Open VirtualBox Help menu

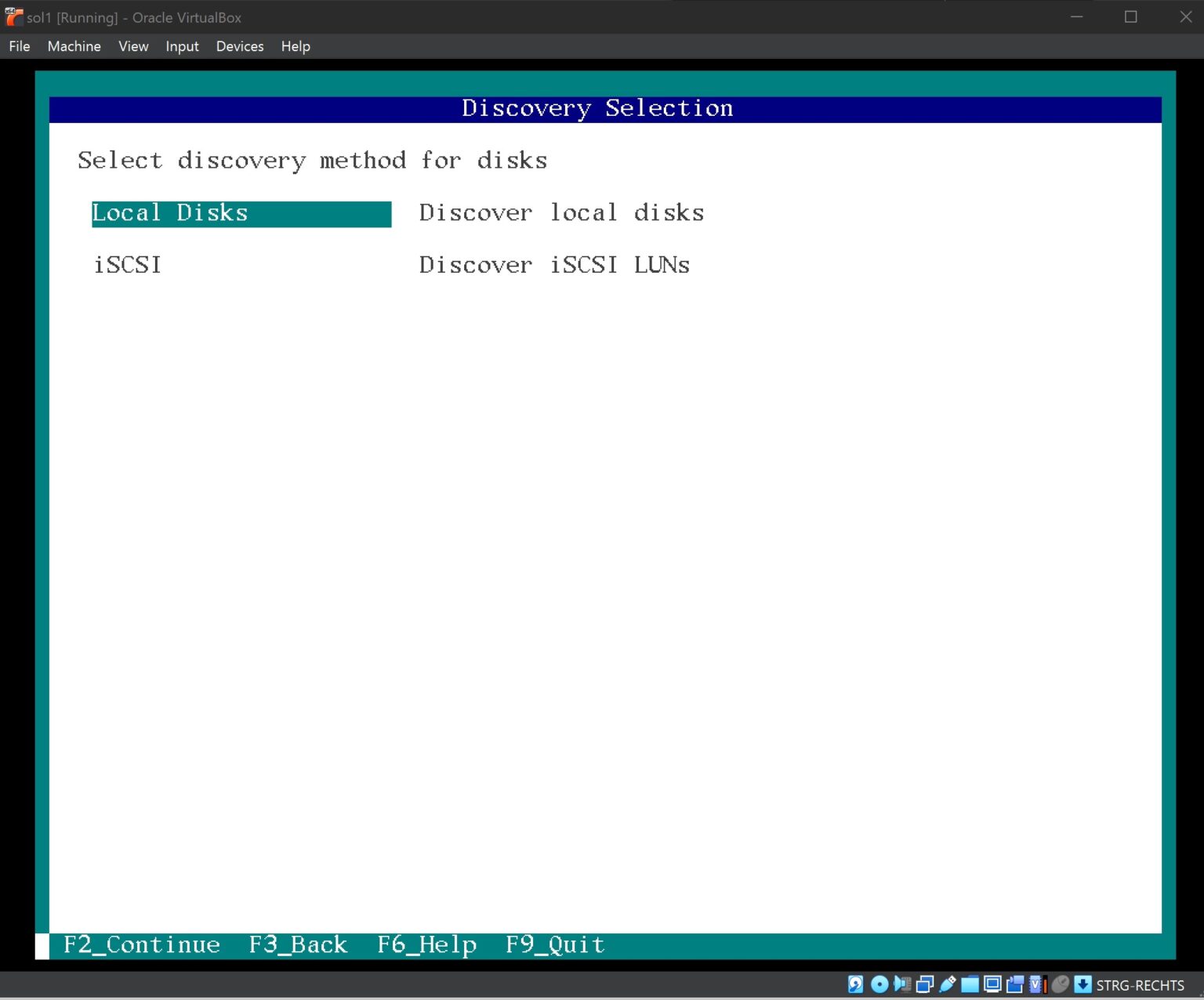pos(296,46)
